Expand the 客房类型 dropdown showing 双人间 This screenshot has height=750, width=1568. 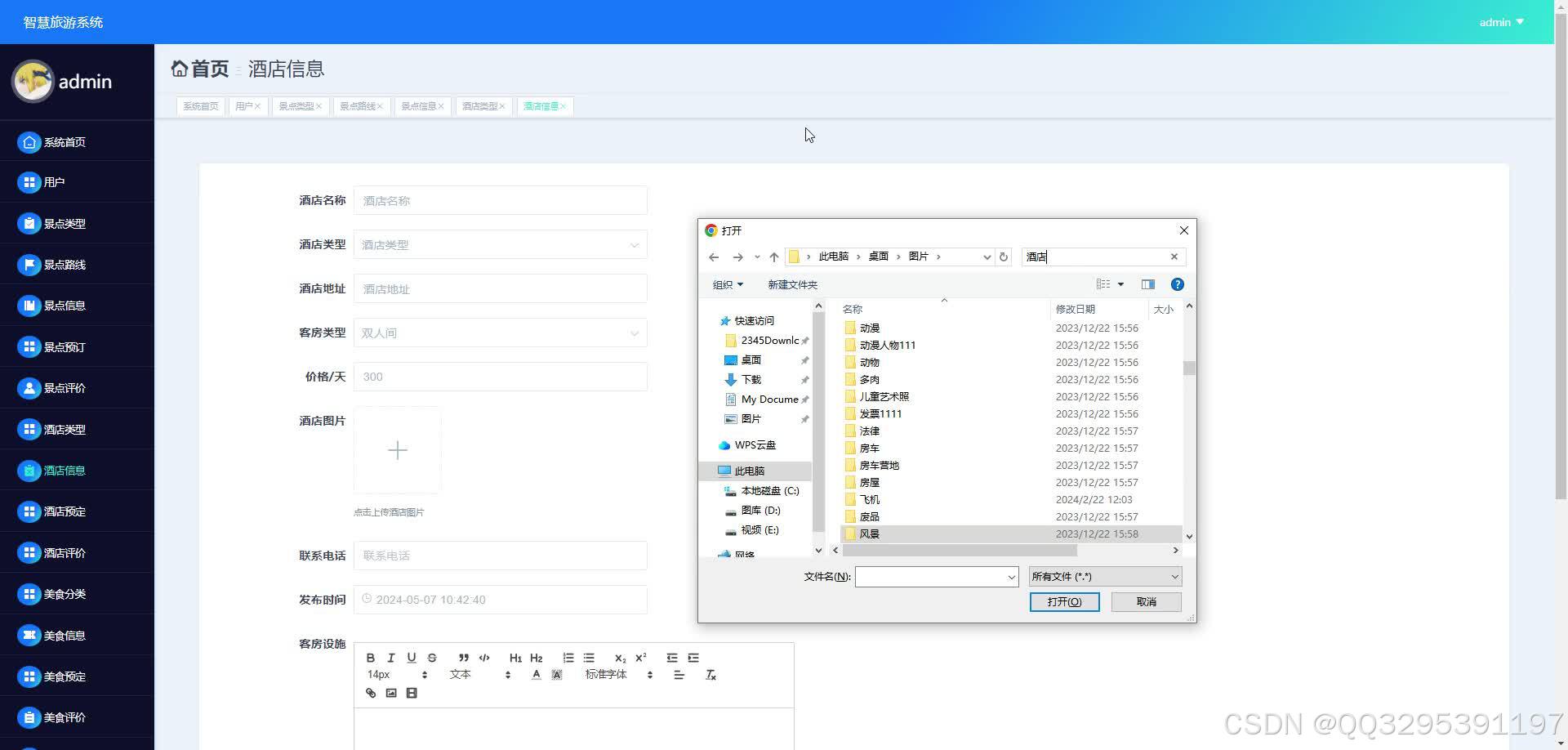(501, 333)
